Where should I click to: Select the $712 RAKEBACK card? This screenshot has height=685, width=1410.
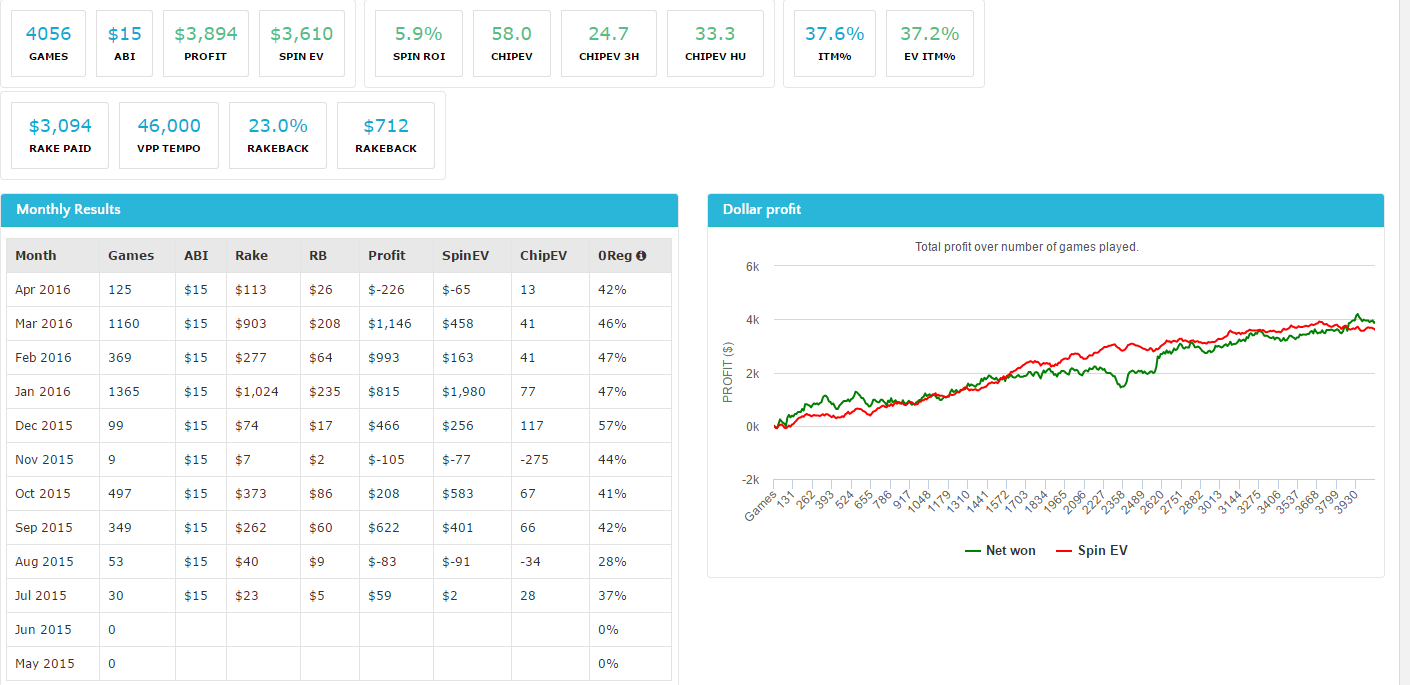tap(386, 135)
